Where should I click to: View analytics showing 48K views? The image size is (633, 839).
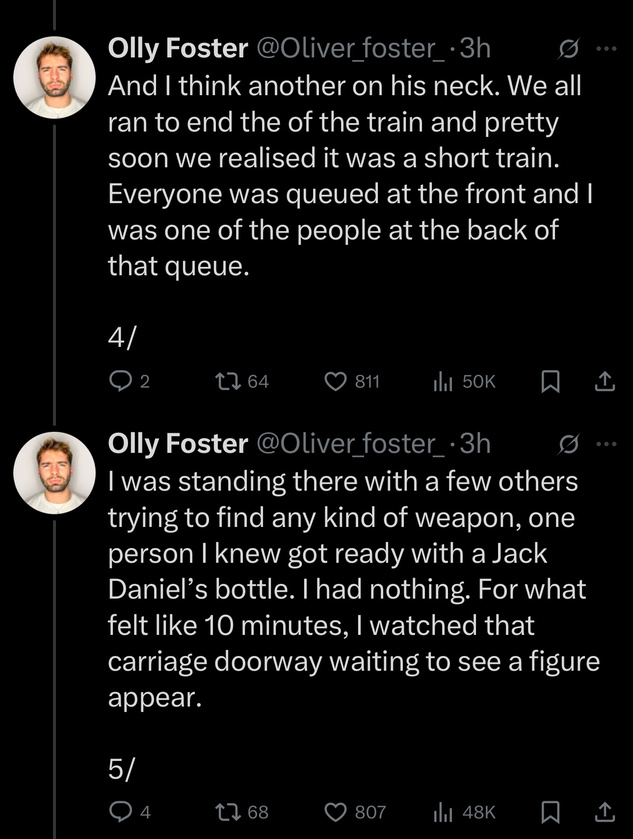[443, 812]
